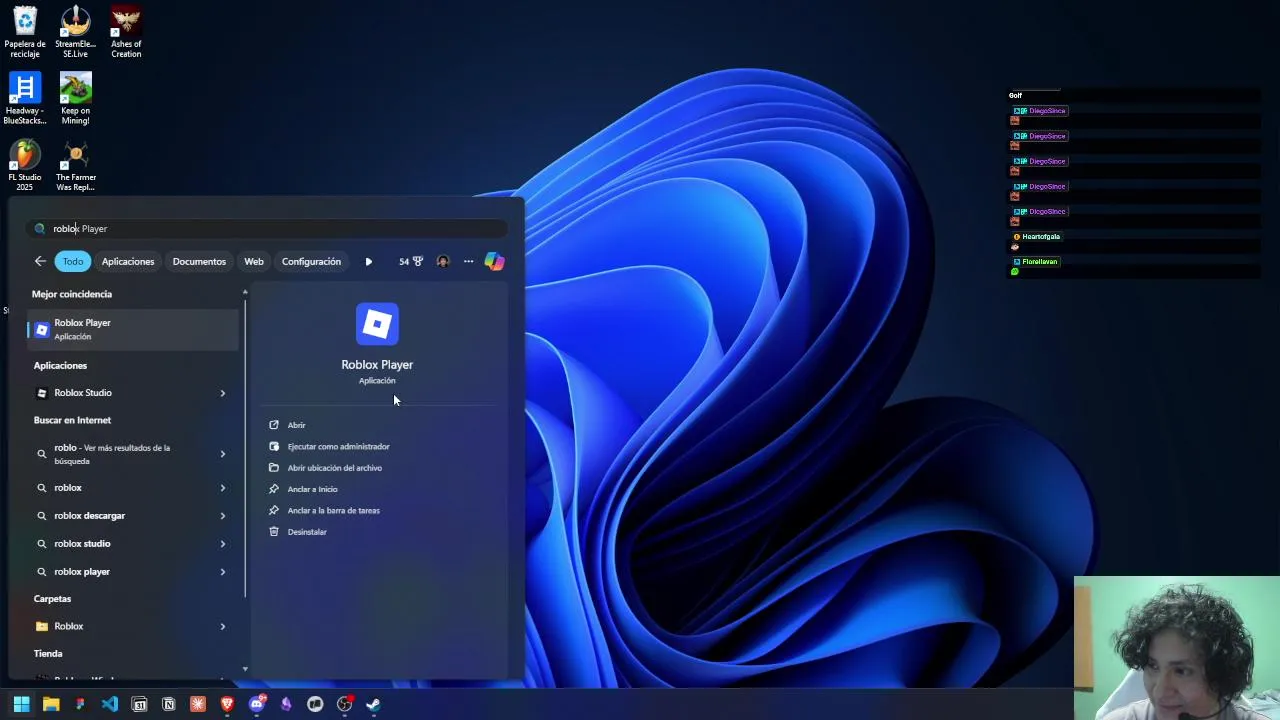
Task: Open the Windows Start menu
Action: coord(21,704)
